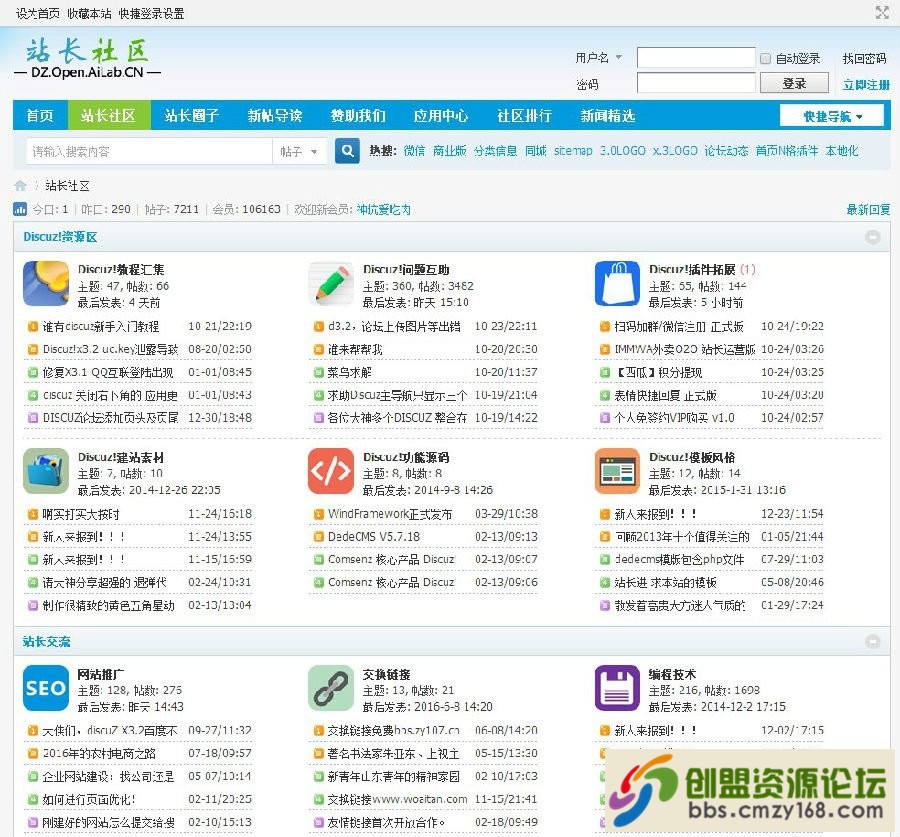
Task: Focus the 密码 input field
Action: (x=696, y=83)
